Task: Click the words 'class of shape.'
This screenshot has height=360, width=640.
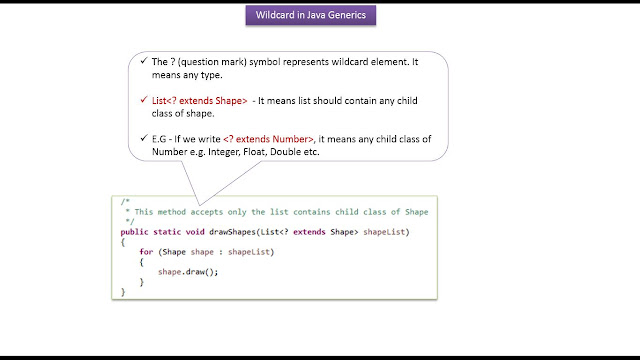Action: [183, 113]
